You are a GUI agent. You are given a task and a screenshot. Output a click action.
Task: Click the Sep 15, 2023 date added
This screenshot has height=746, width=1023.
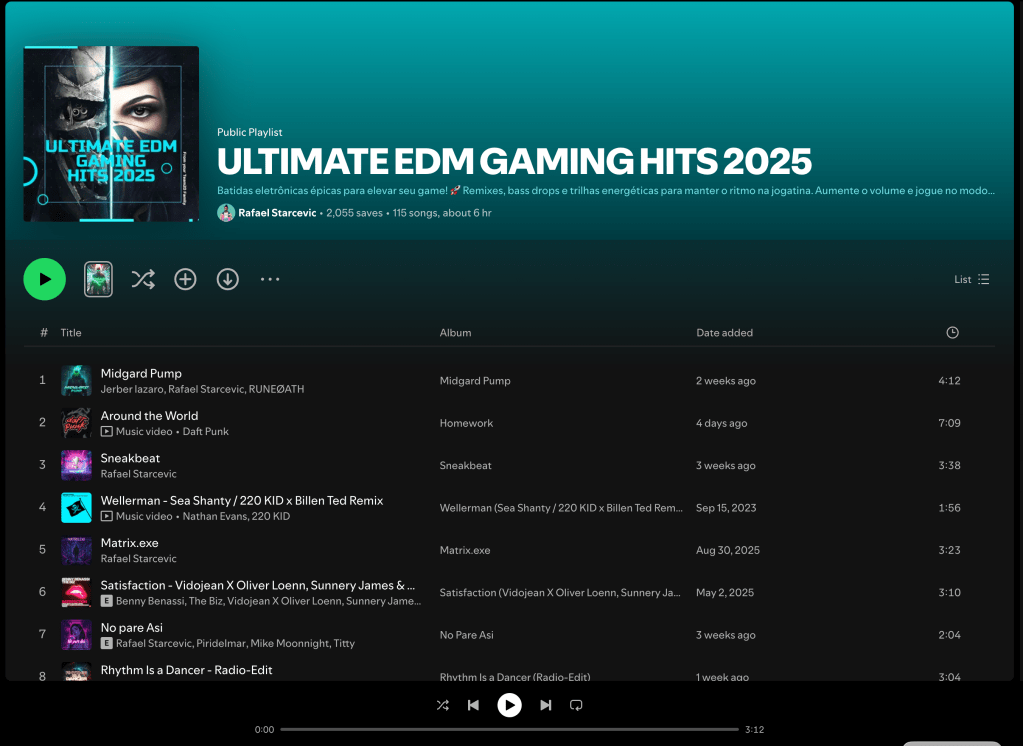726,508
